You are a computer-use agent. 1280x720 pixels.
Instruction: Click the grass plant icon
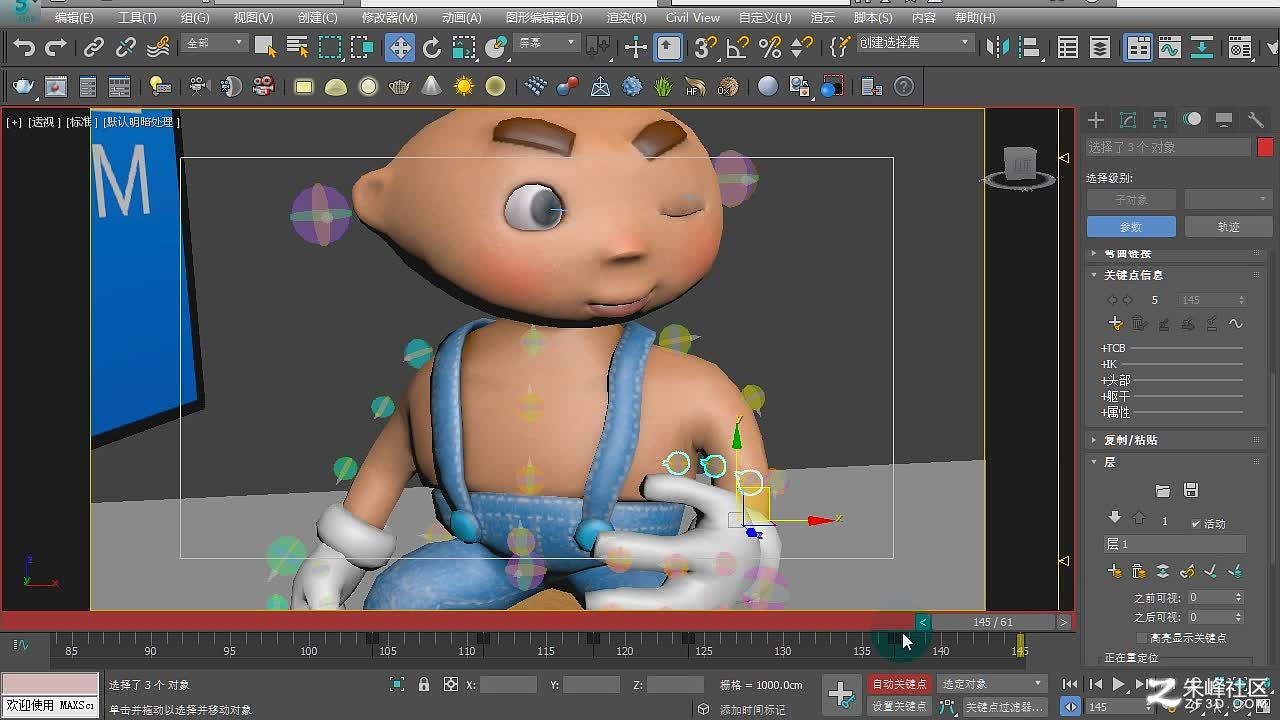(x=664, y=87)
